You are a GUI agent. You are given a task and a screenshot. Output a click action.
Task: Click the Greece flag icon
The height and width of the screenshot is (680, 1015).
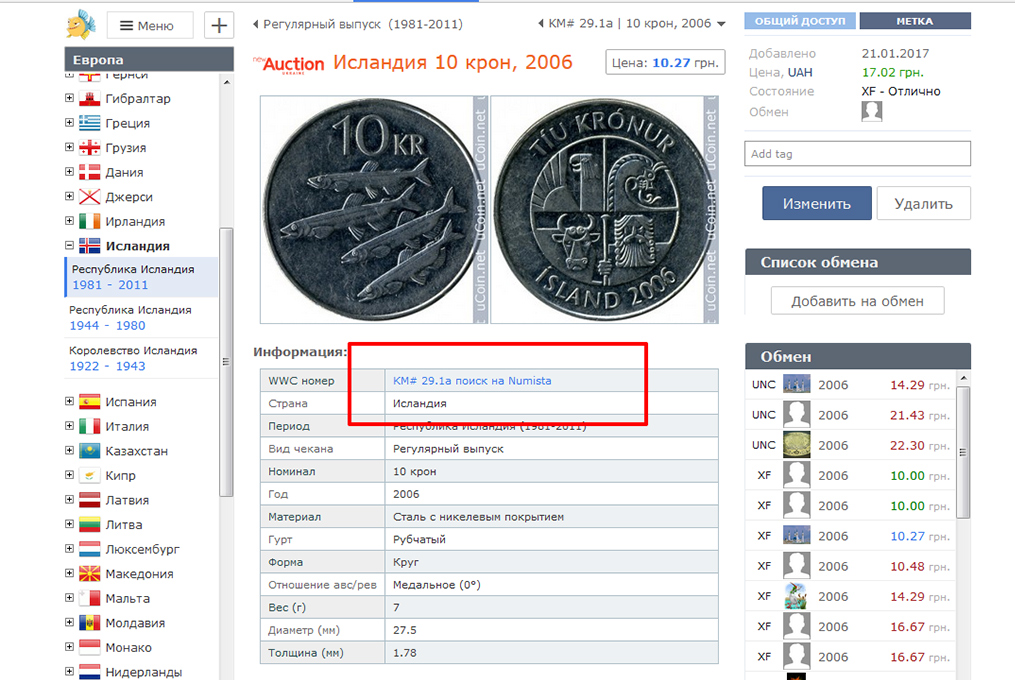[90, 123]
